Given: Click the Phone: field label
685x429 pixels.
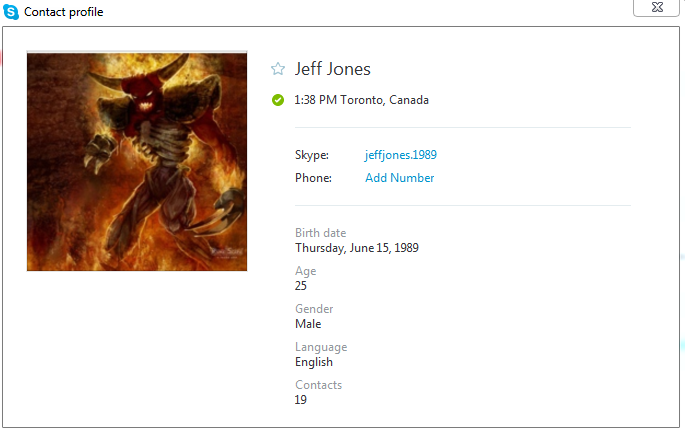Looking at the screenshot, I should [312, 178].
